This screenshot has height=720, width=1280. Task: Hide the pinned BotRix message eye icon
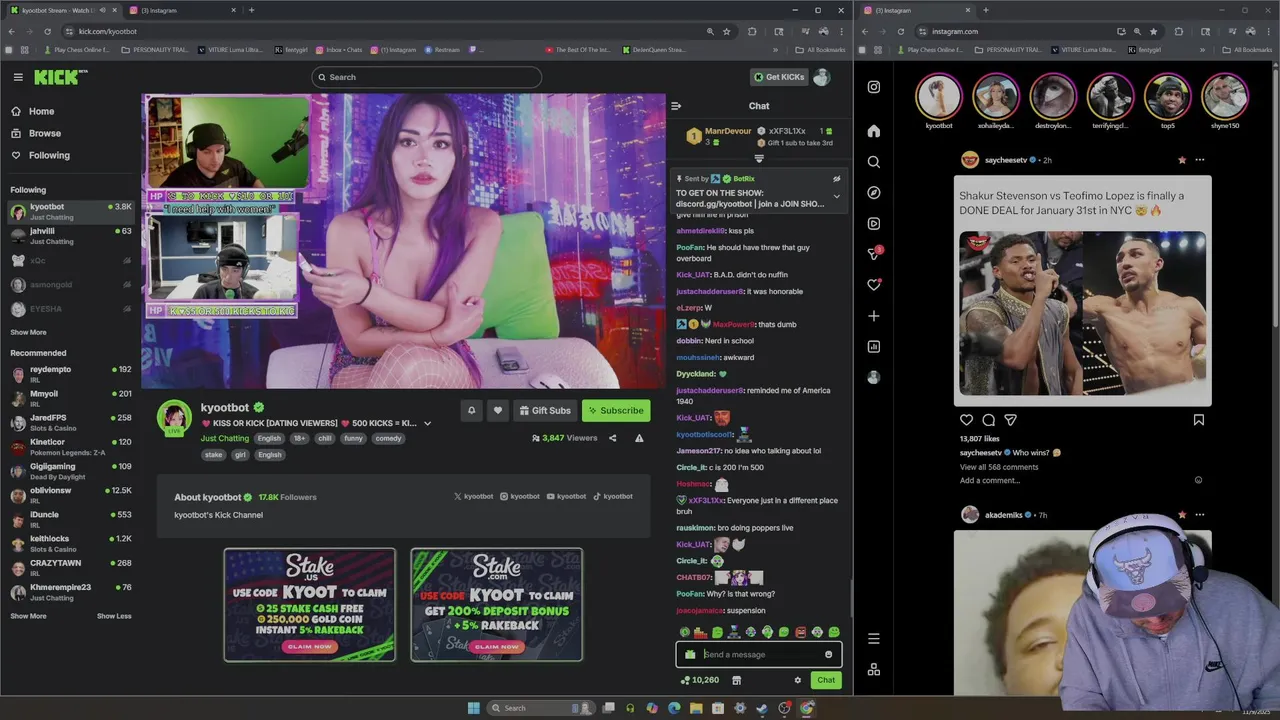pos(837,179)
